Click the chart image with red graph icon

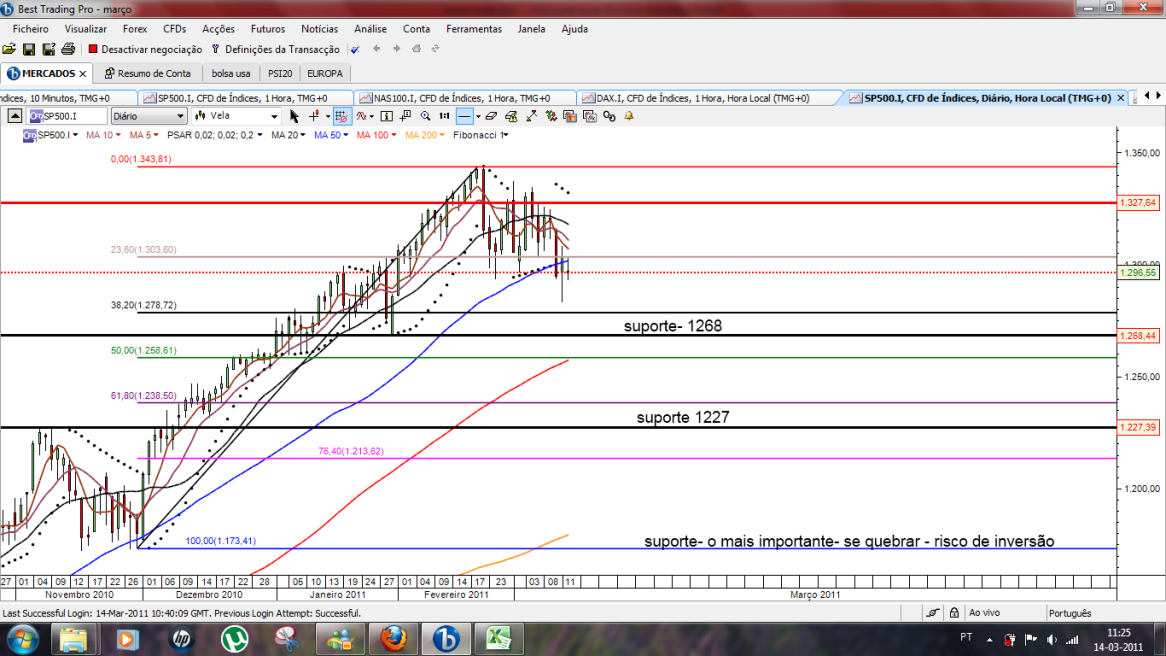(590, 116)
